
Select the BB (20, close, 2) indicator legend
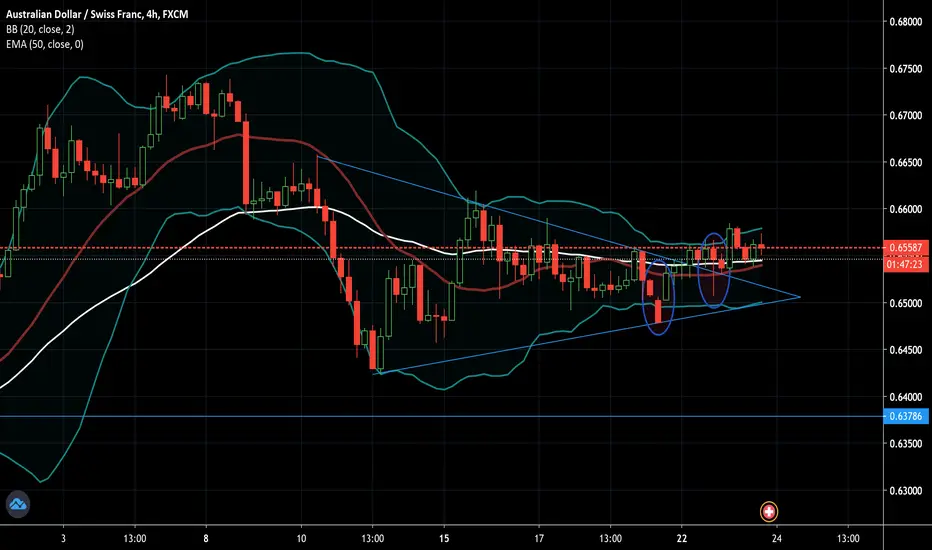point(40,29)
